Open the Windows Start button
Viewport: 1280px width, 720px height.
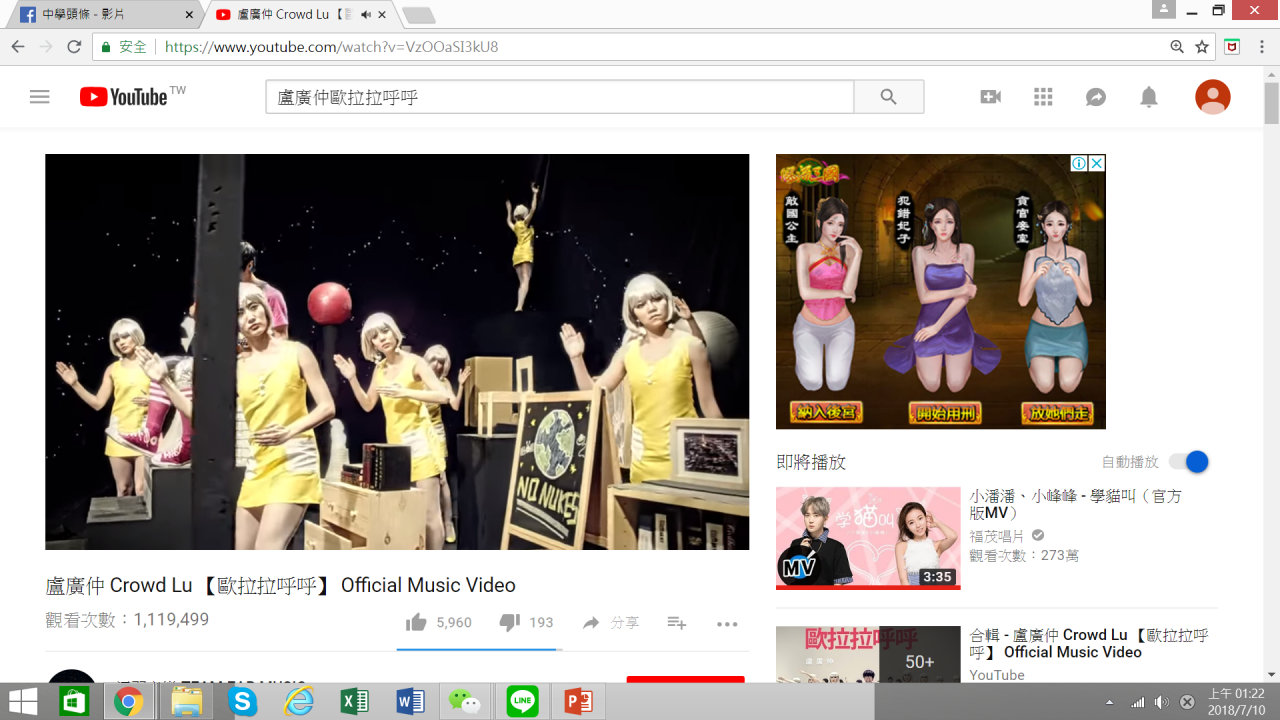(23, 702)
